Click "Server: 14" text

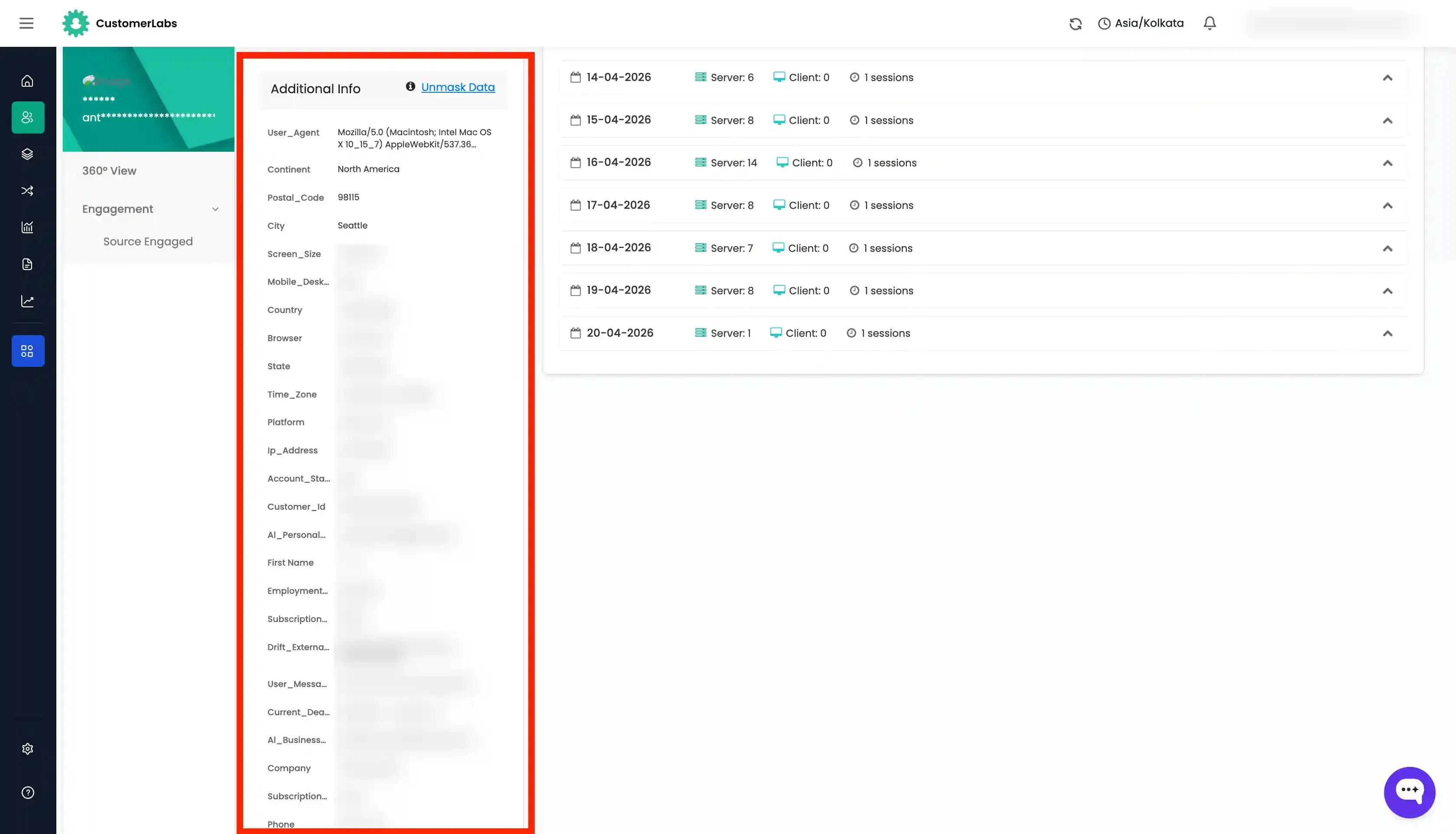(x=734, y=163)
